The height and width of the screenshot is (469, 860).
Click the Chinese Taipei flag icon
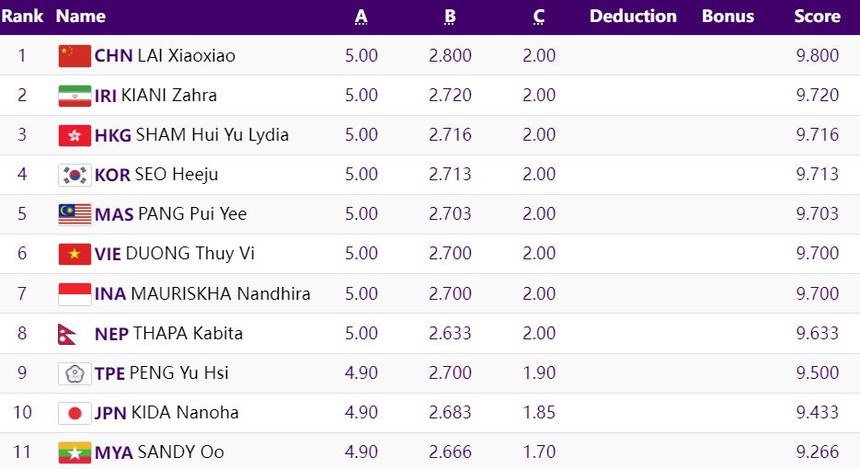tap(74, 373)
